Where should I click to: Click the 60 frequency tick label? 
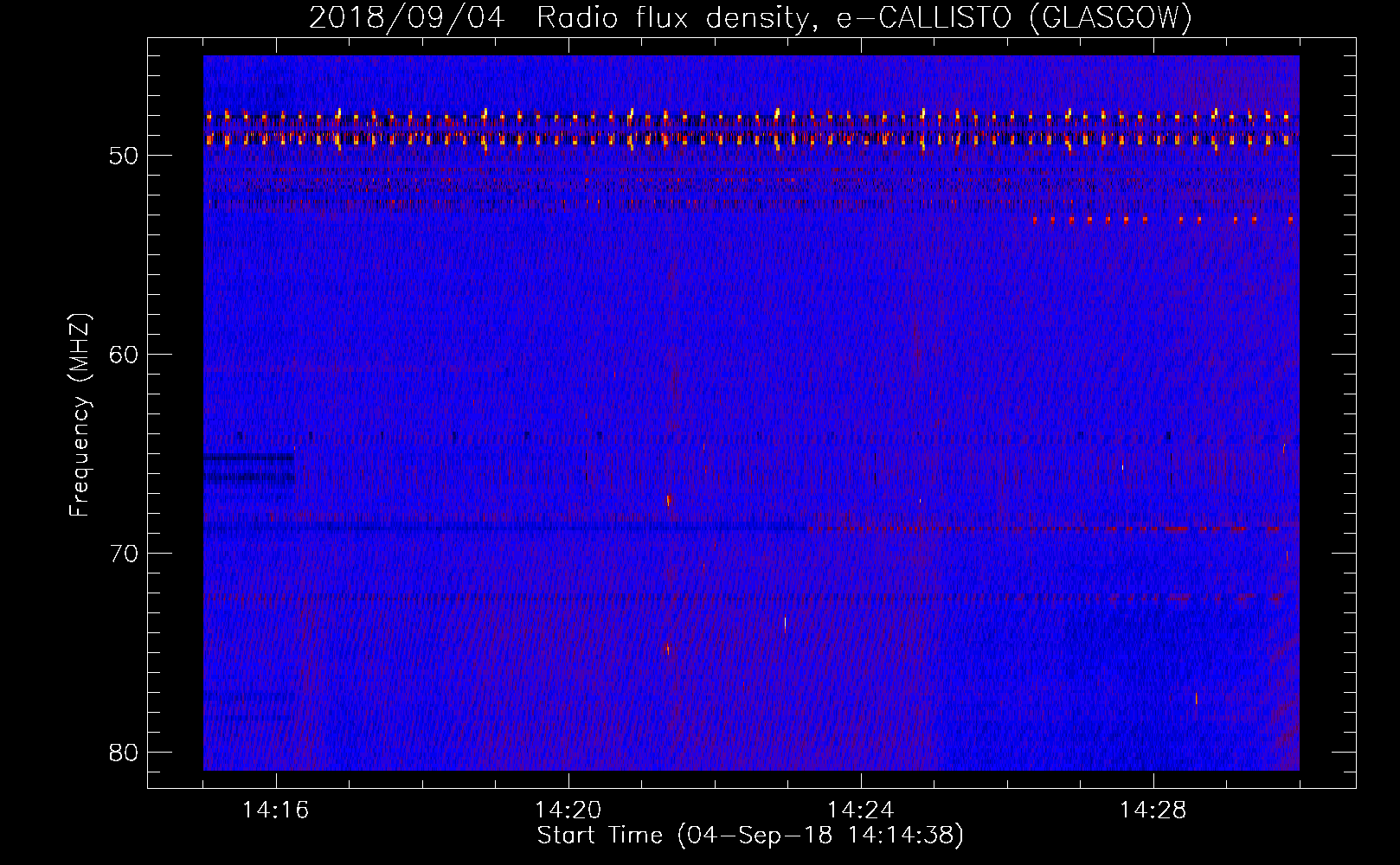[x=124, y=355]
